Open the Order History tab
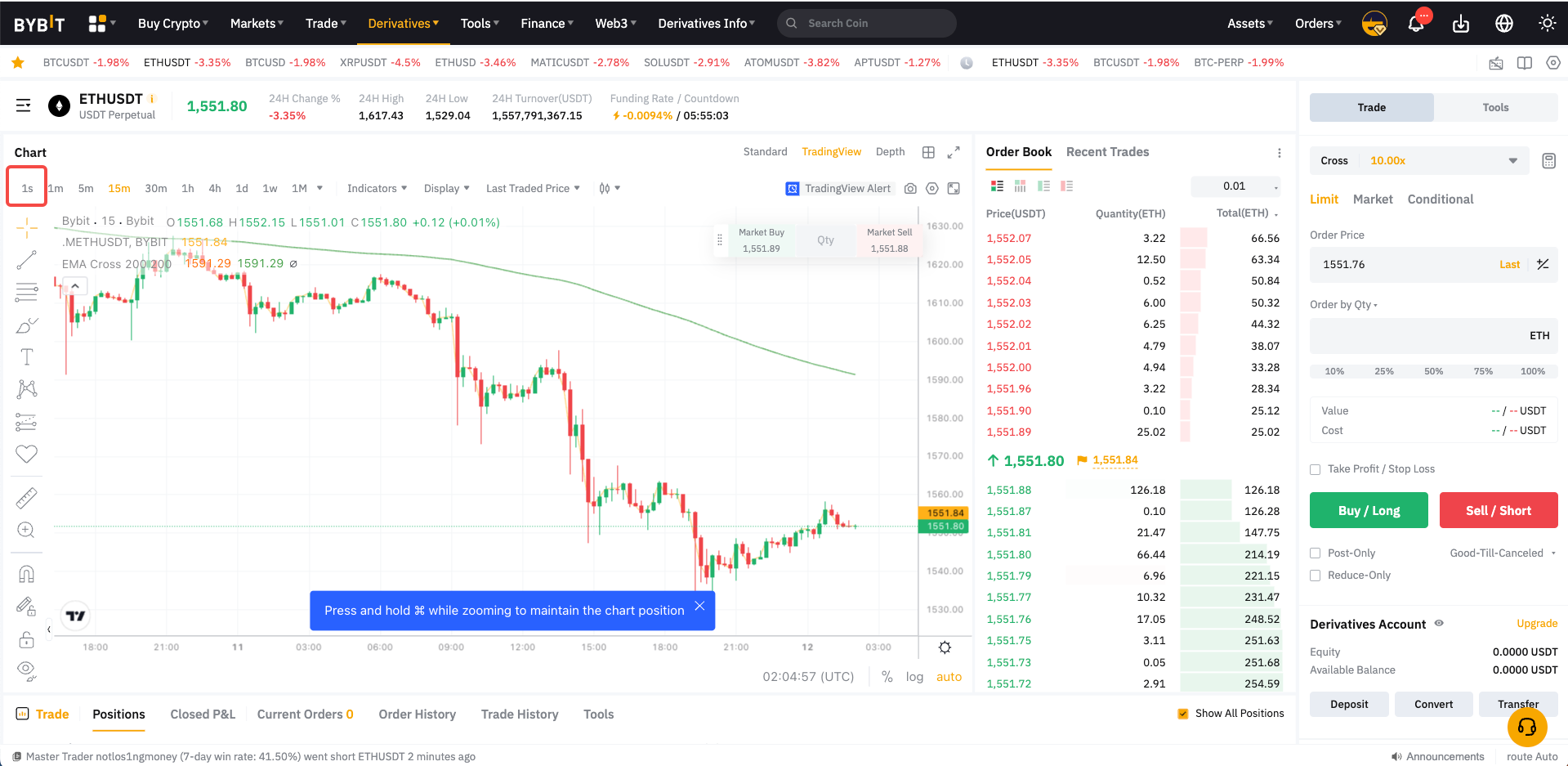Screen dimensions: 1568x766 [417, 714]
